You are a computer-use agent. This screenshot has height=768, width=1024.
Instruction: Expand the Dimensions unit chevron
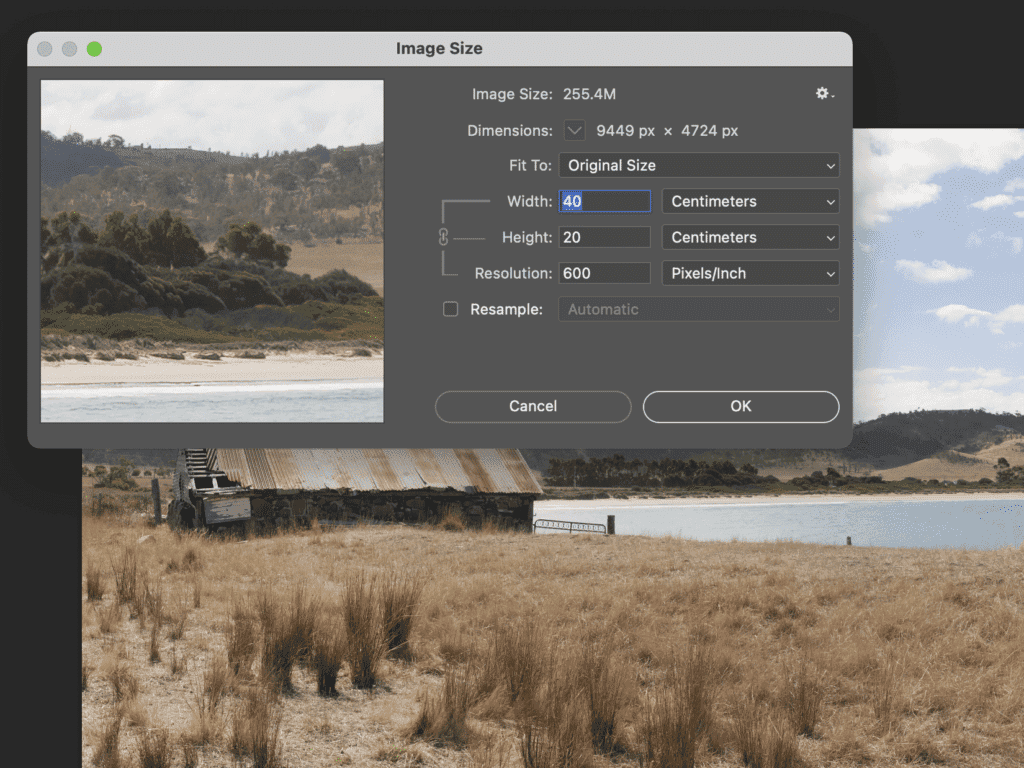point(573,130)
